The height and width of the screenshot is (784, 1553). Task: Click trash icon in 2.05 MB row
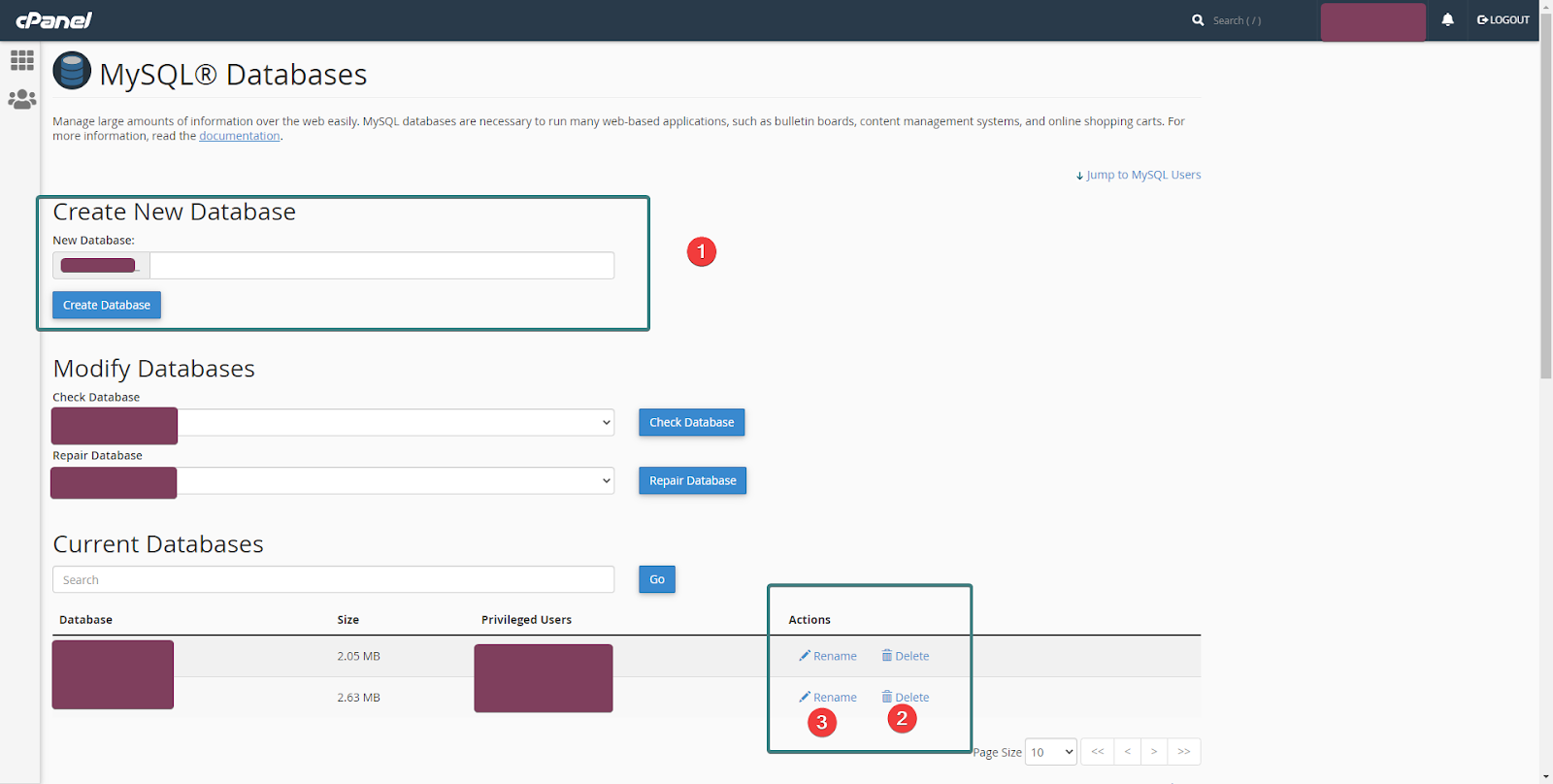(x=886, y=656)
